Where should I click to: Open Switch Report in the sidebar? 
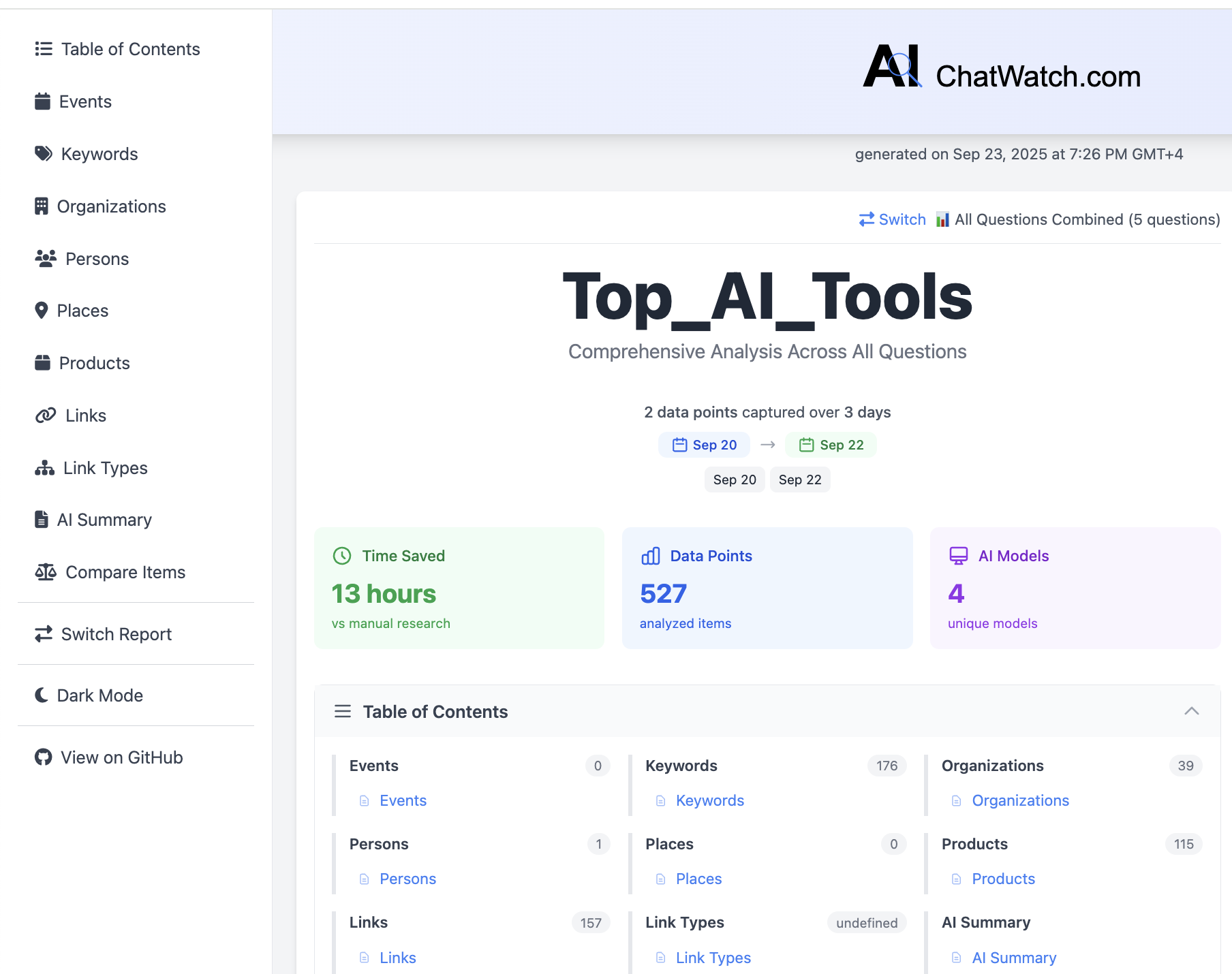(103, 634)
